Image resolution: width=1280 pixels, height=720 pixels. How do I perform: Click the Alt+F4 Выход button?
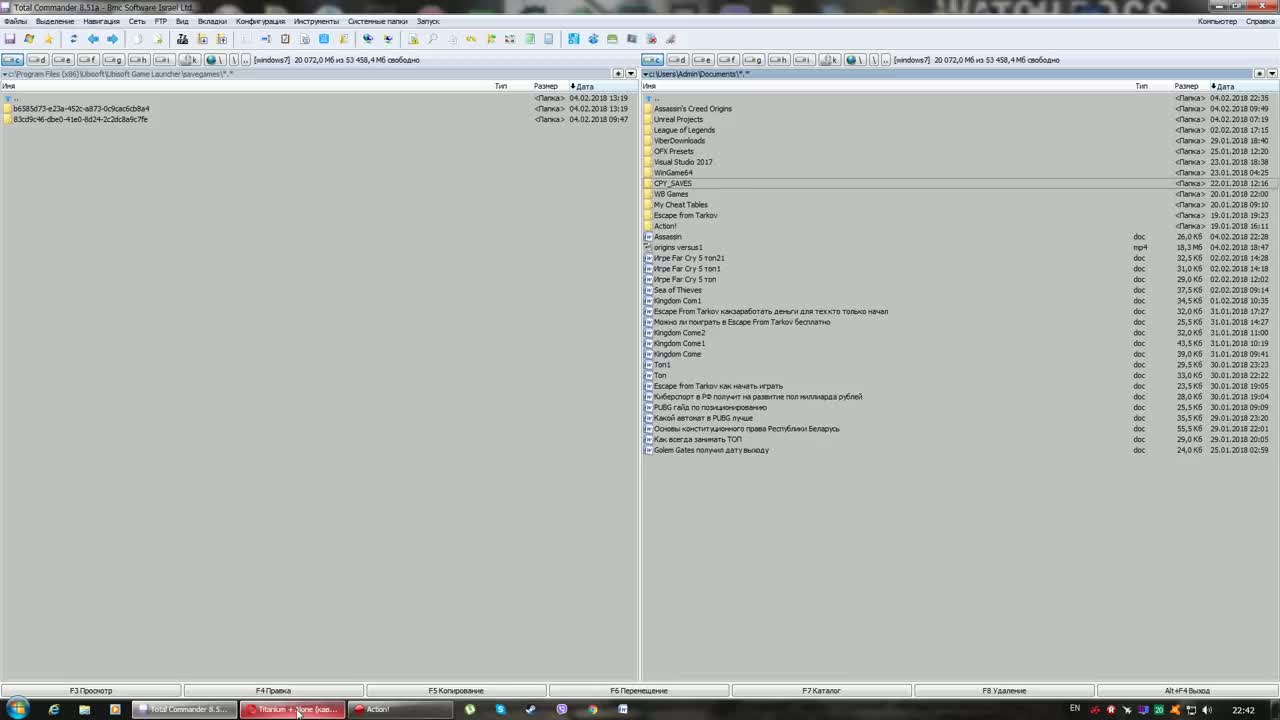pyautogui.click(x=1187, y=691)
